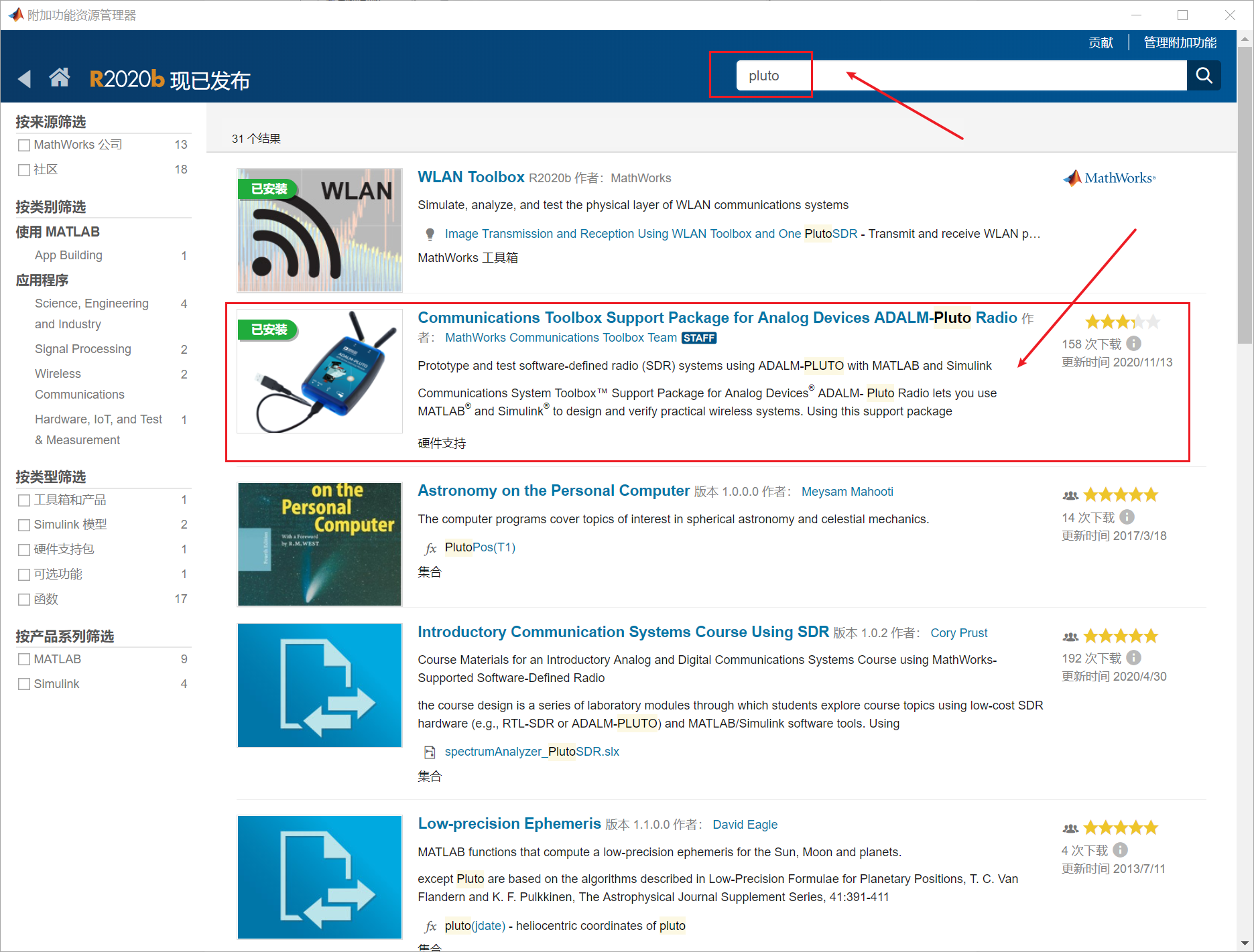Screen dimensions: 1254x952
Task: Click info icon next to 14 次下载
Action: click(1127, 517)
